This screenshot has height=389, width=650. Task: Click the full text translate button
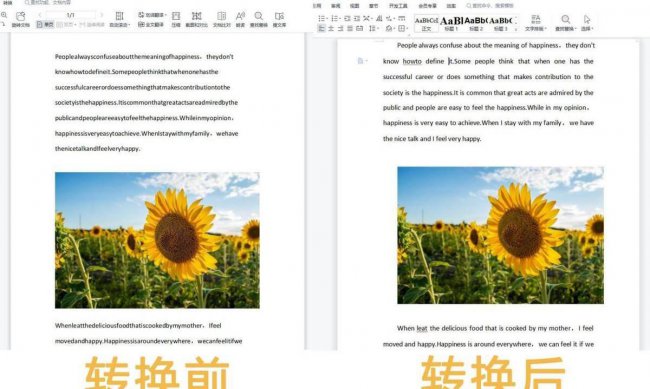[150, 24]
